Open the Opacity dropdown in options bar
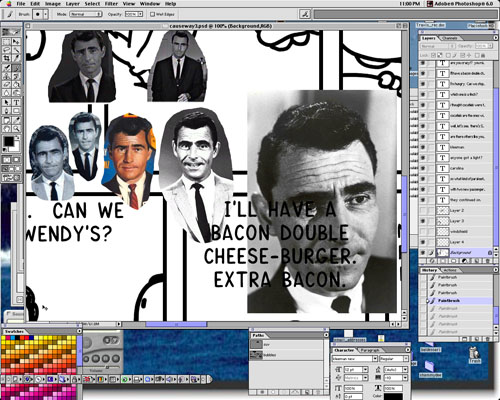The height and width of the screenshot is (400, 500). tap(134, 14)
